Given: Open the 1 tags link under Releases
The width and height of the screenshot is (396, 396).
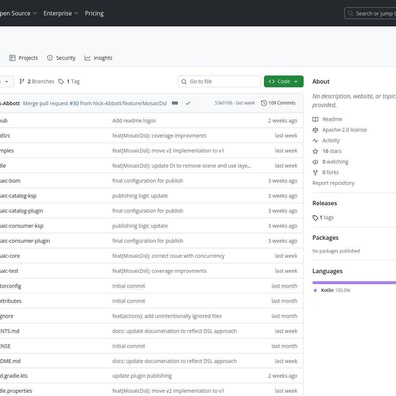Looking at the screenshot, I should [x=327, y=218].
